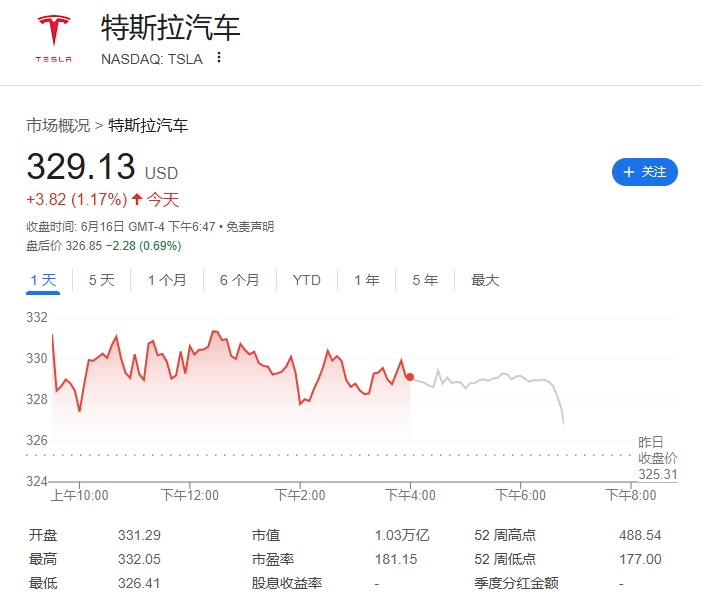Click the 上午10:00 axis label
This screenshot has height=599, width=702.
(x=80, y=496)
